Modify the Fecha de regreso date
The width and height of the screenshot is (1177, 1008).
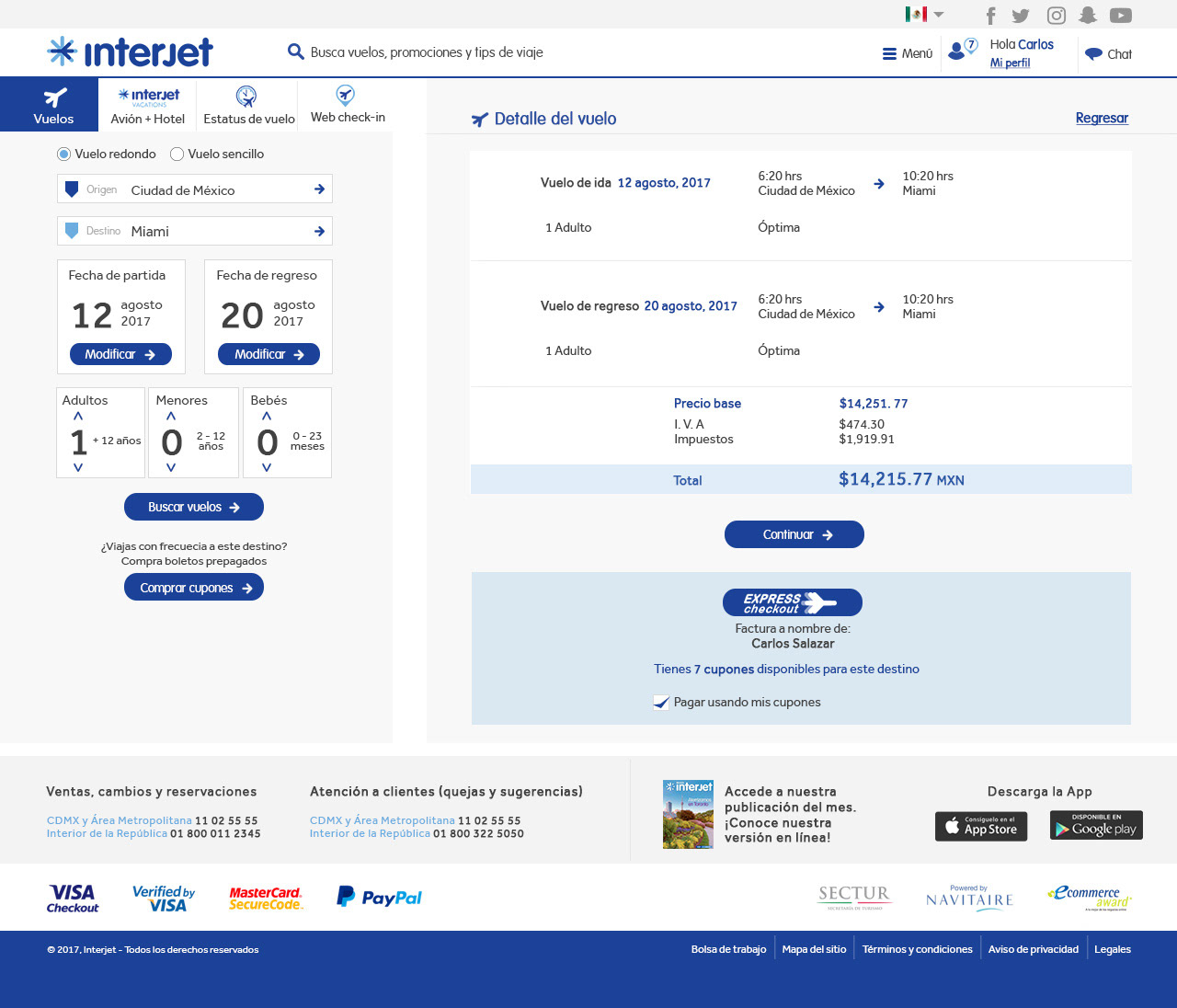coord(269,354)
